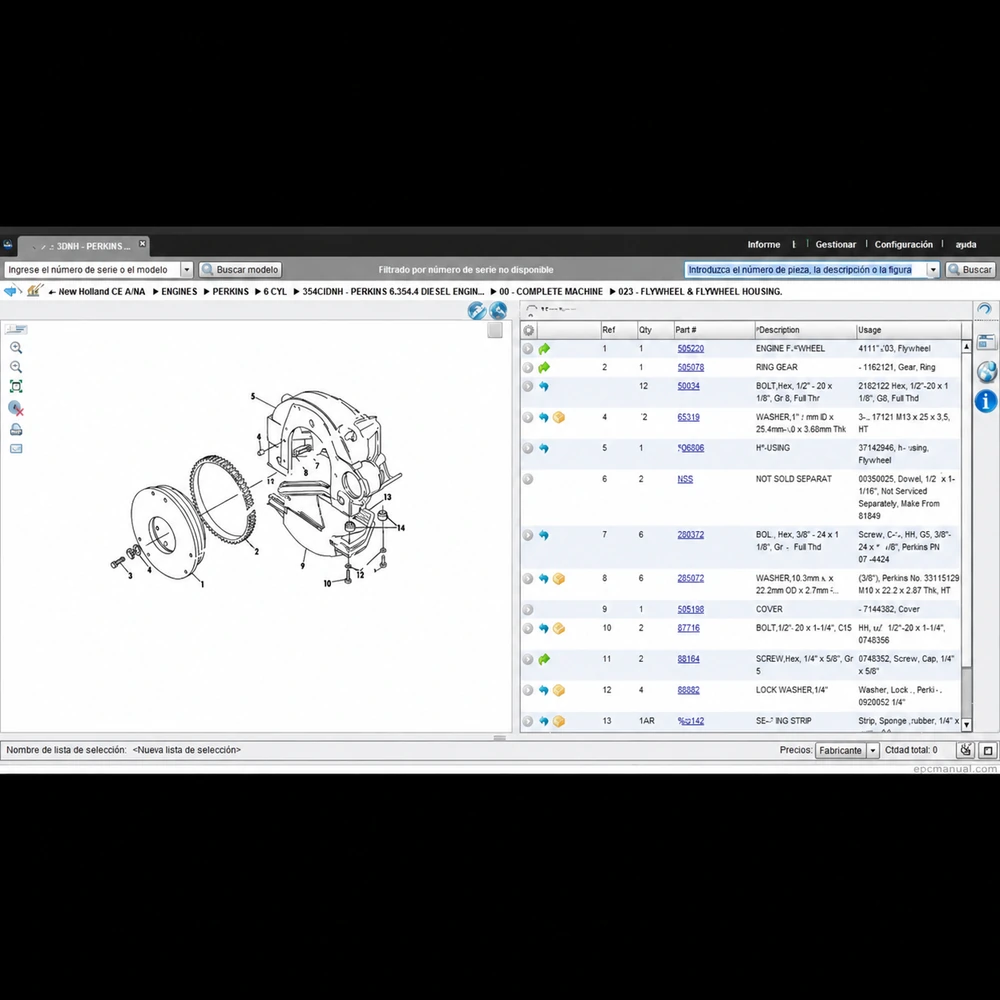
Task: Expand the 6 CYL breadcrumb level
Action: coord(270,291)
